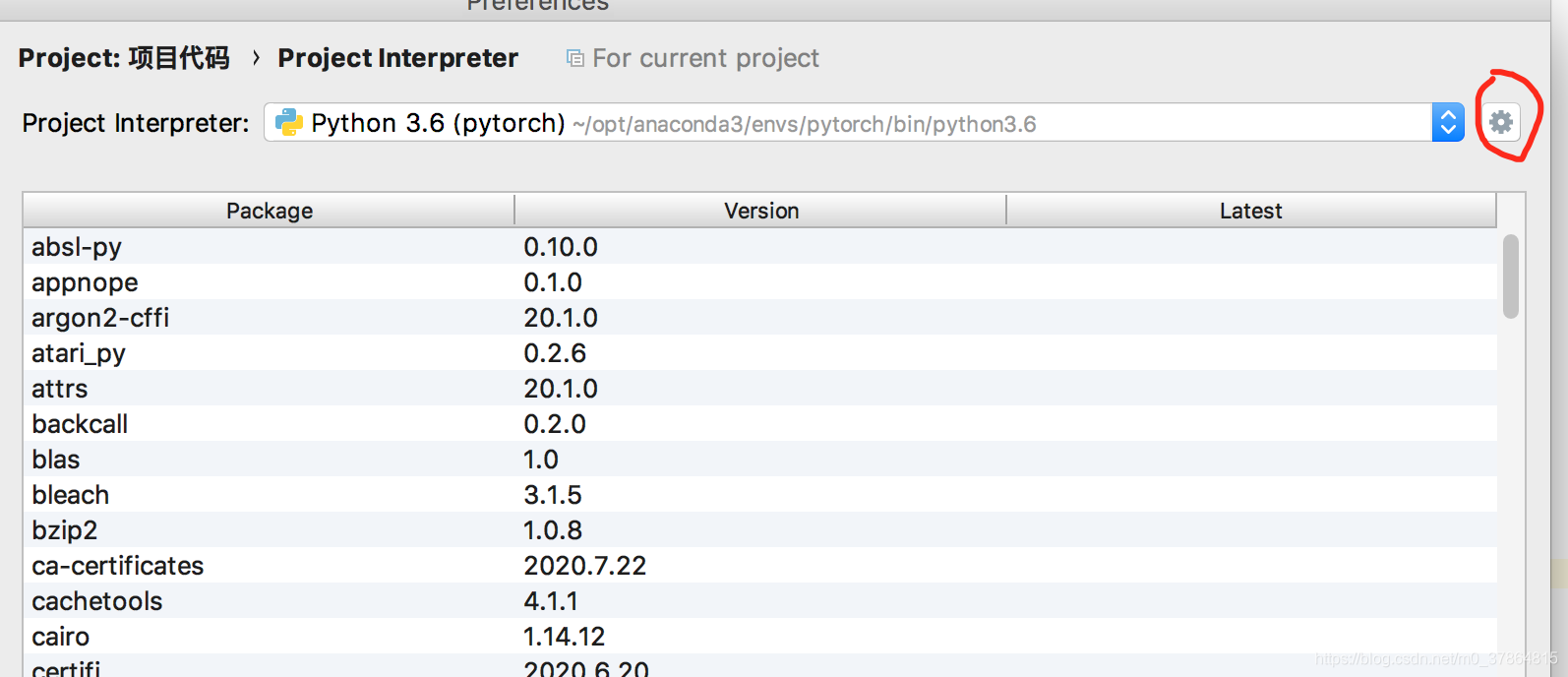Expand the Project Interpreter dropdown arrows
Screen dimensions: 1568x677
click(1448, 122)
